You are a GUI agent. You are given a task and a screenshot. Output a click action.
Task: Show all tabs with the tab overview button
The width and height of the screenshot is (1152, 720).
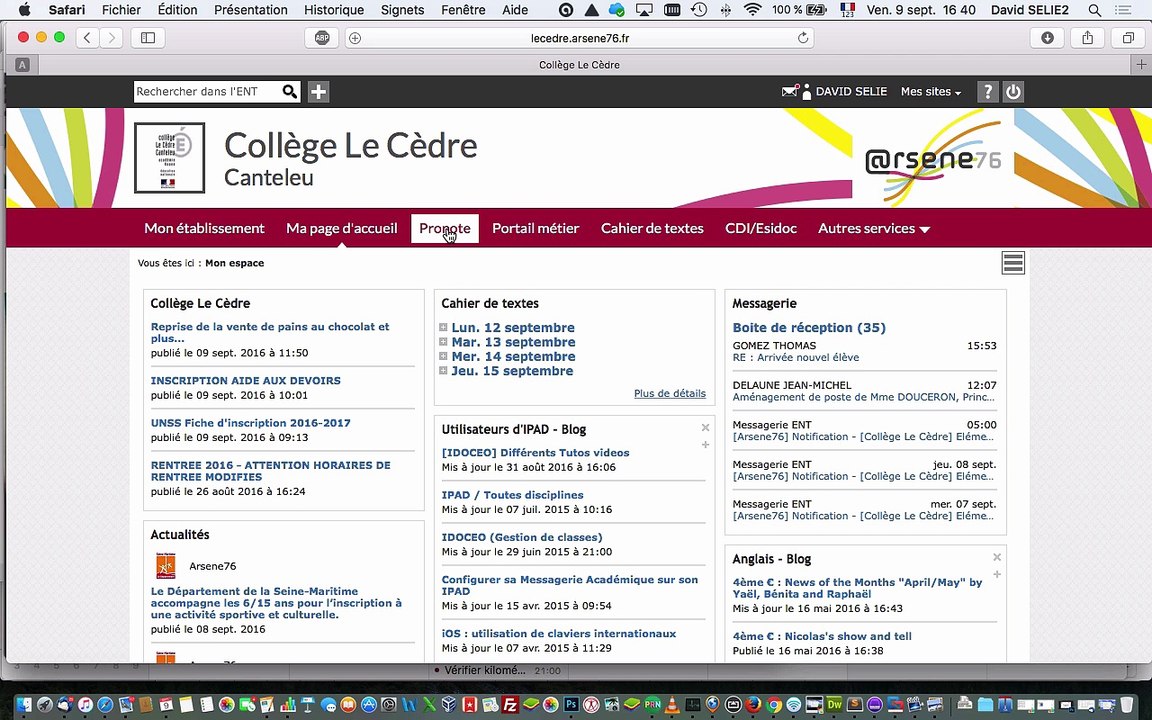1128,37
